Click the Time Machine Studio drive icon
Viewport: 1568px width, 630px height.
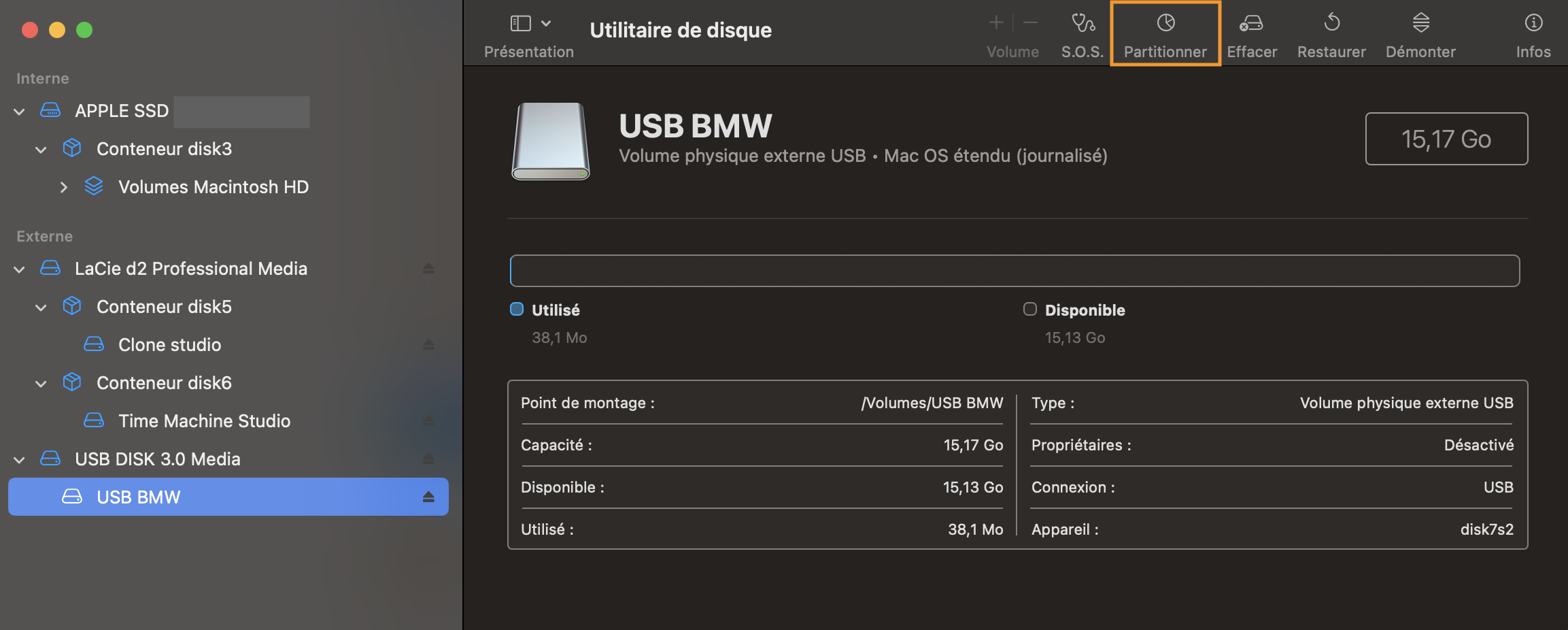tap(94, 420)
